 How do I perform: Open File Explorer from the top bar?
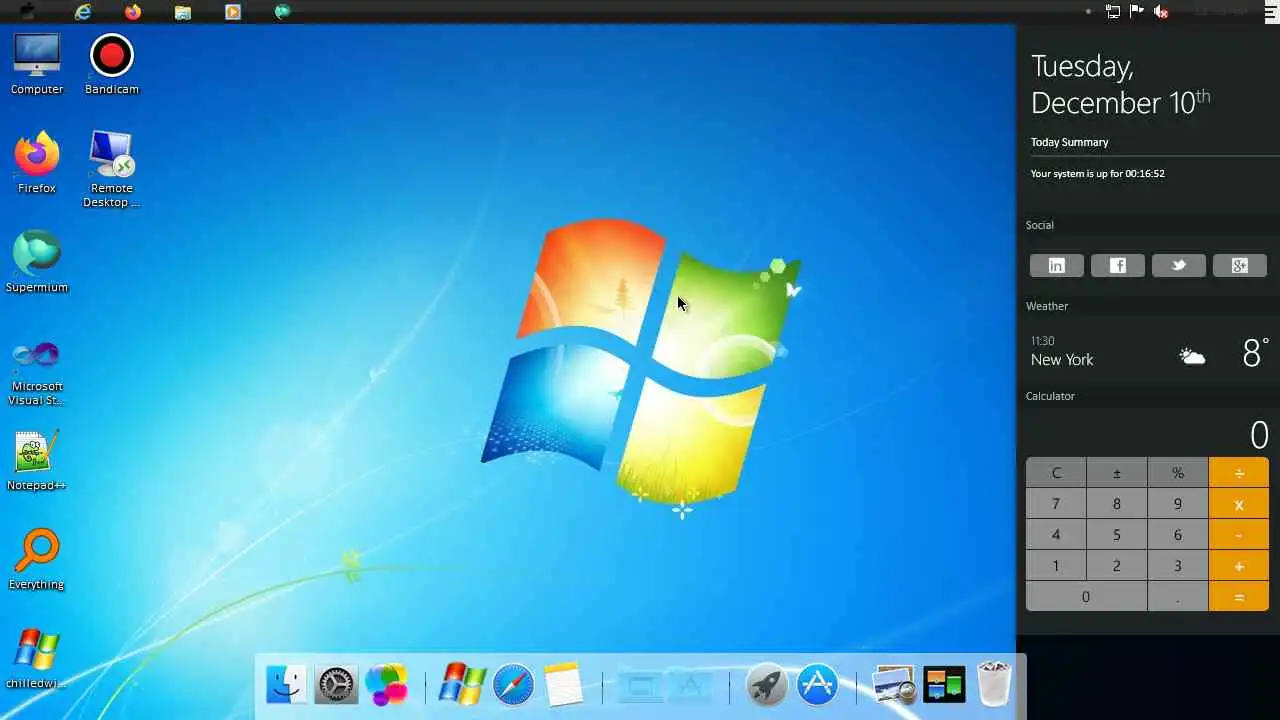click(183, 12)
